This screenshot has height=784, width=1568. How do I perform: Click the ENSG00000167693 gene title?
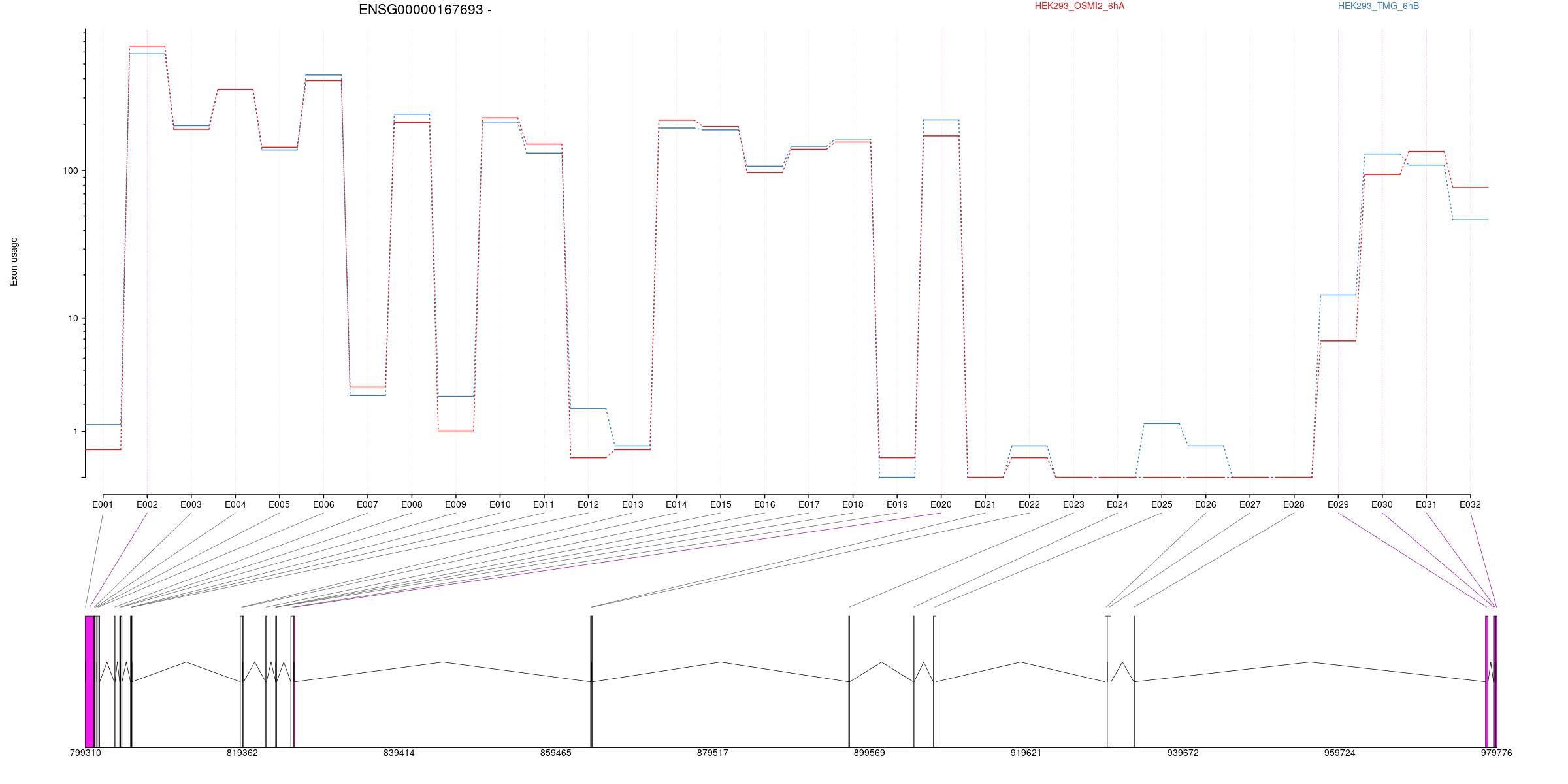[425, 10]
